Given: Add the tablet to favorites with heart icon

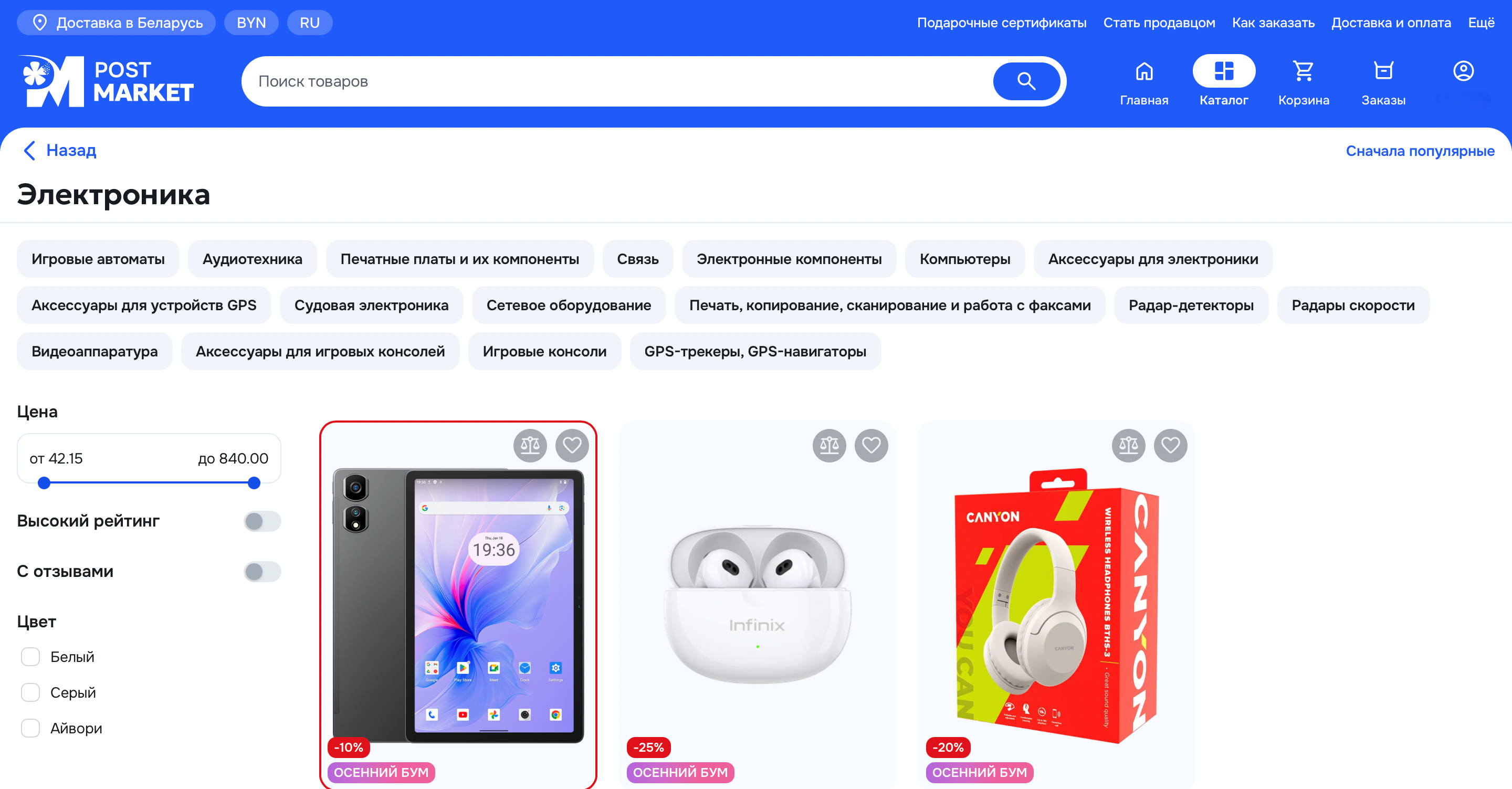Looking at the screenshot, I should pos(572,446).
